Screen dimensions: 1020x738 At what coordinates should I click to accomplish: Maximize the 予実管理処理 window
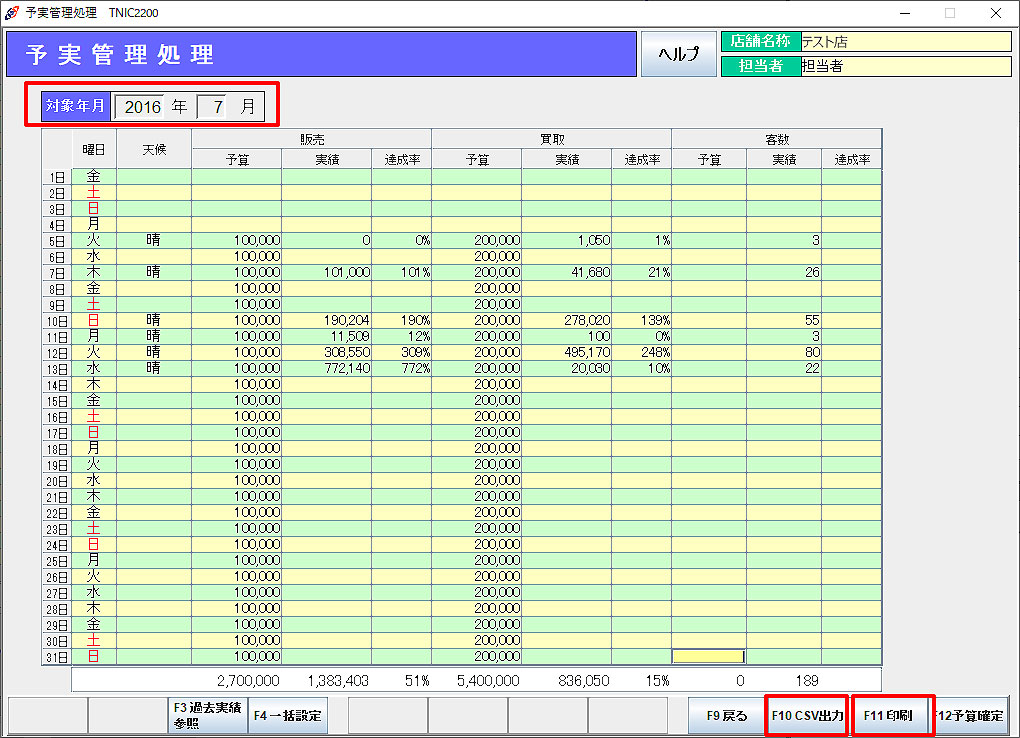tap(950, 13)
